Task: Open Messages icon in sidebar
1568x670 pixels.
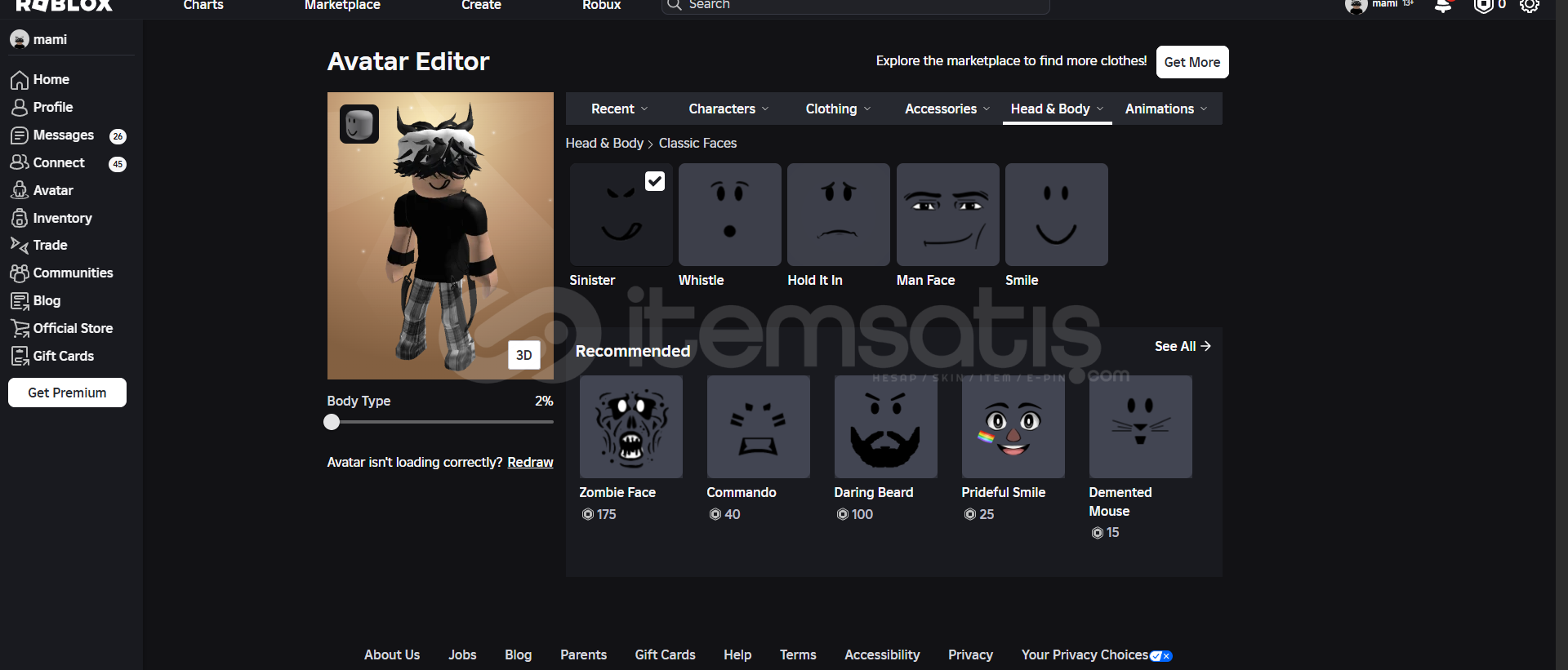Action: tap(20, 135)
